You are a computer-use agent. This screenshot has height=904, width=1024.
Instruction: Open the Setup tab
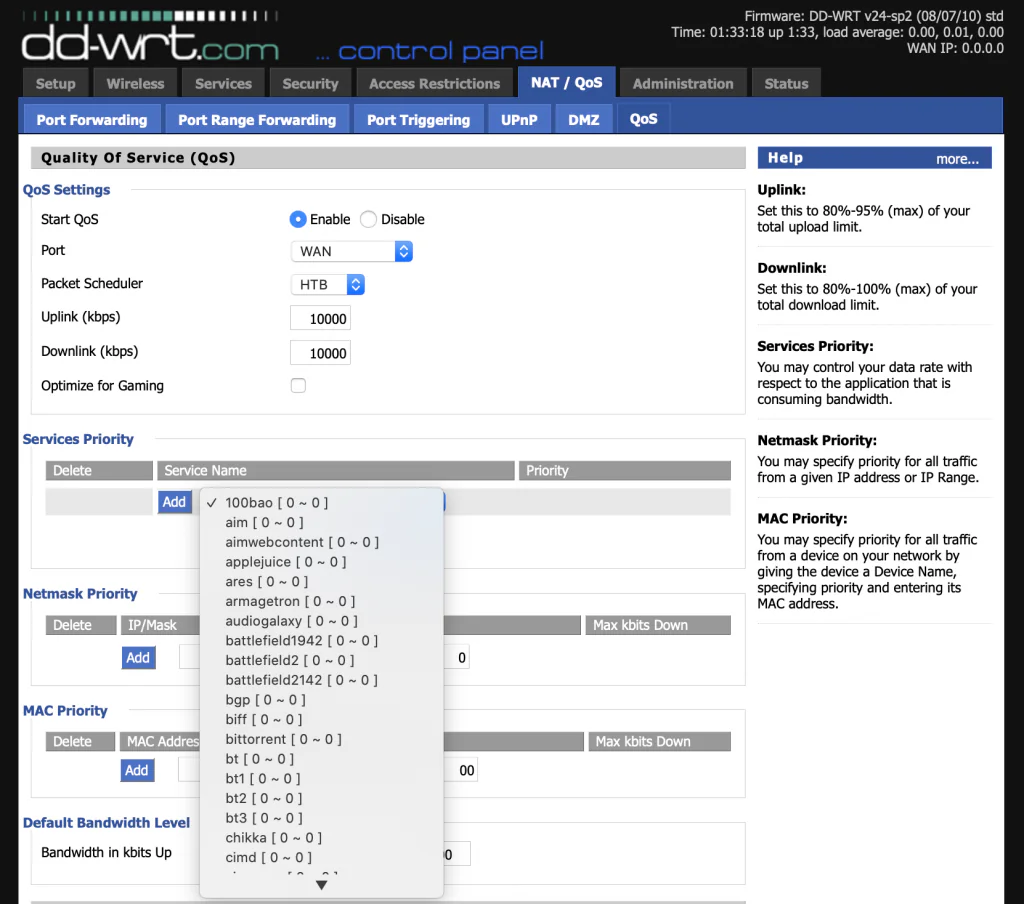(56, 84)
